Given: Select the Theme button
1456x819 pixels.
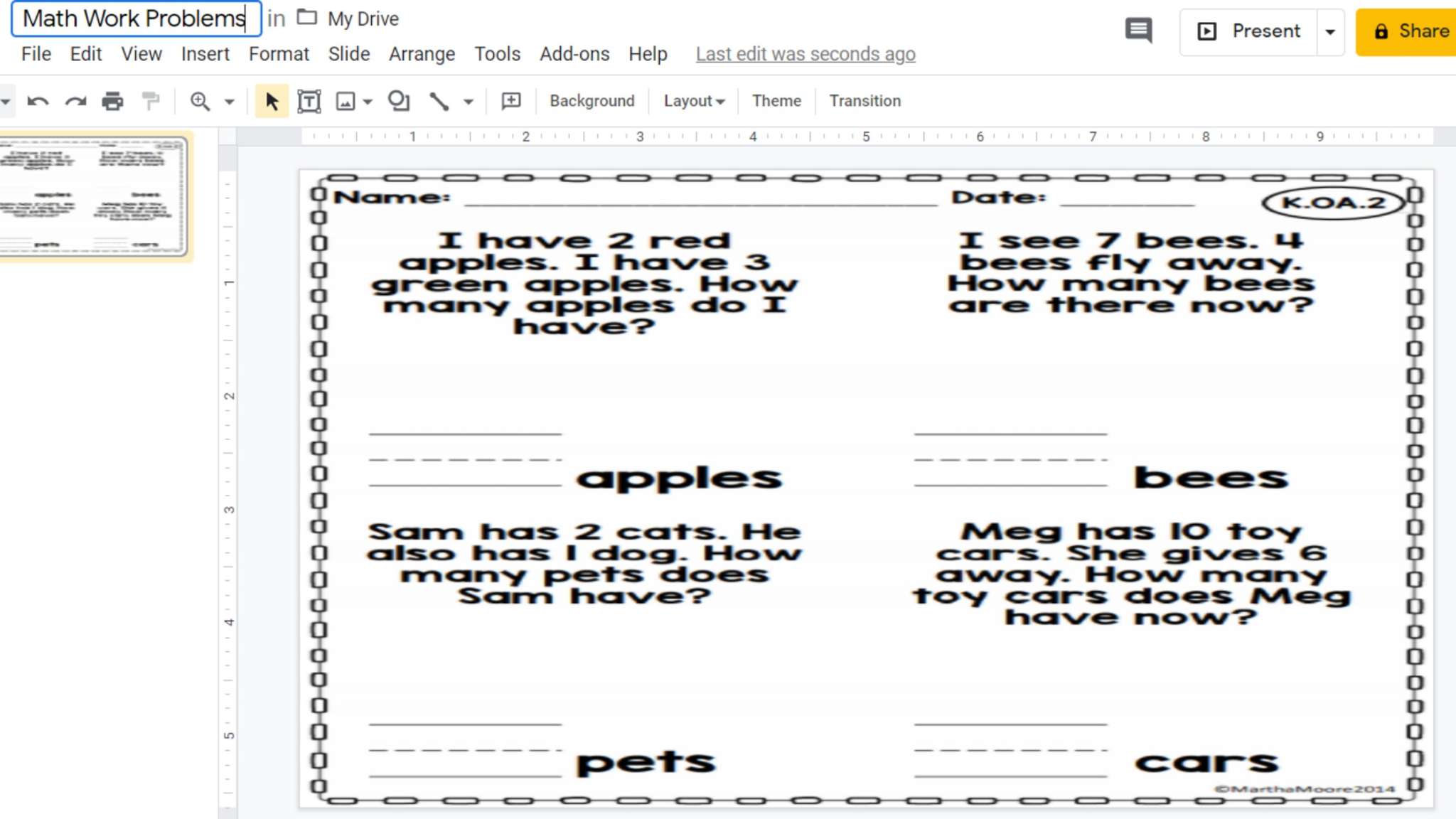Looking at the screenshot, I should coord(777,100).
